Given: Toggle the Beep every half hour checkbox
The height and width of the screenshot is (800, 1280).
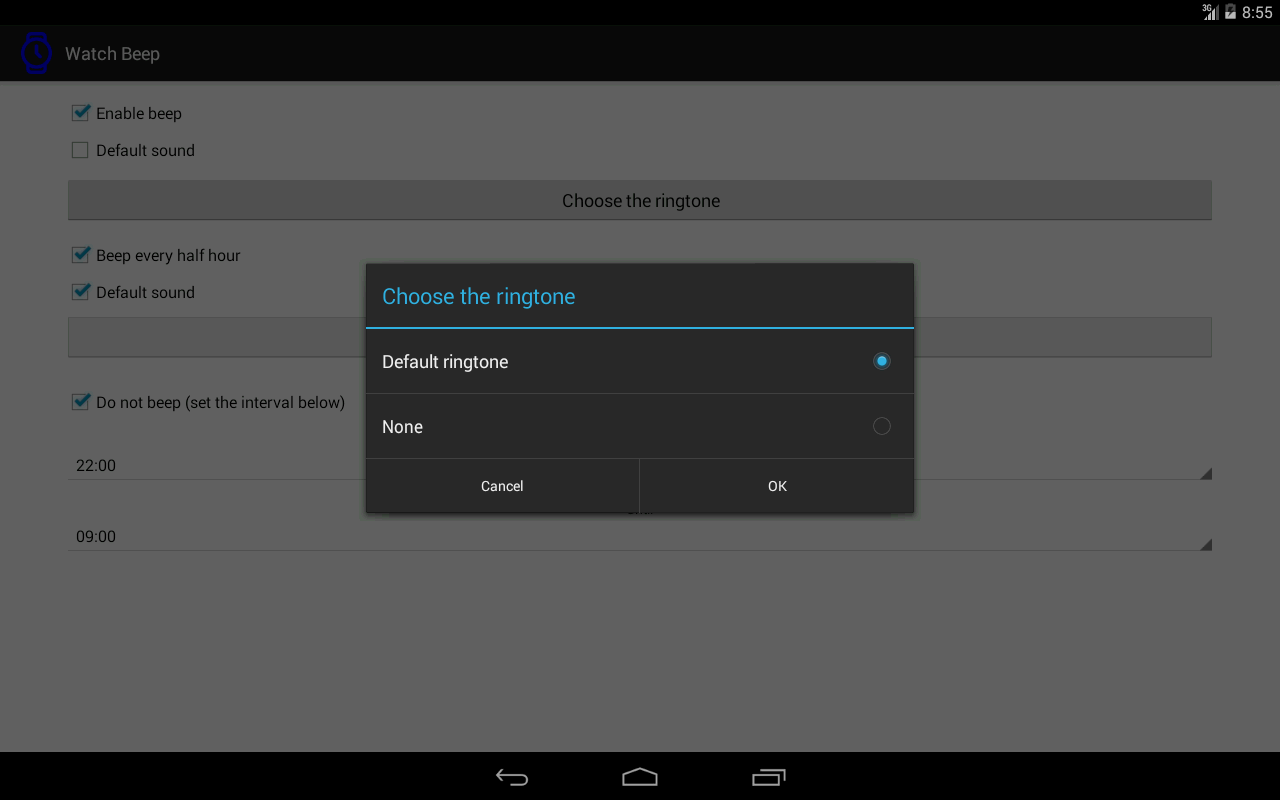Looking at the screenshot, I should [x=81, y=255].
